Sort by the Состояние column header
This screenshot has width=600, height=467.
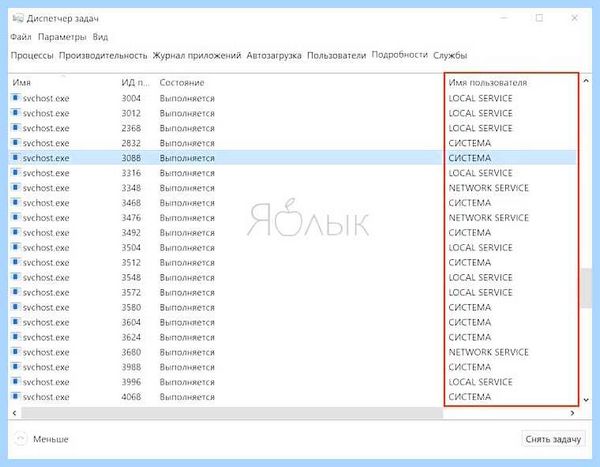[182, 83]
